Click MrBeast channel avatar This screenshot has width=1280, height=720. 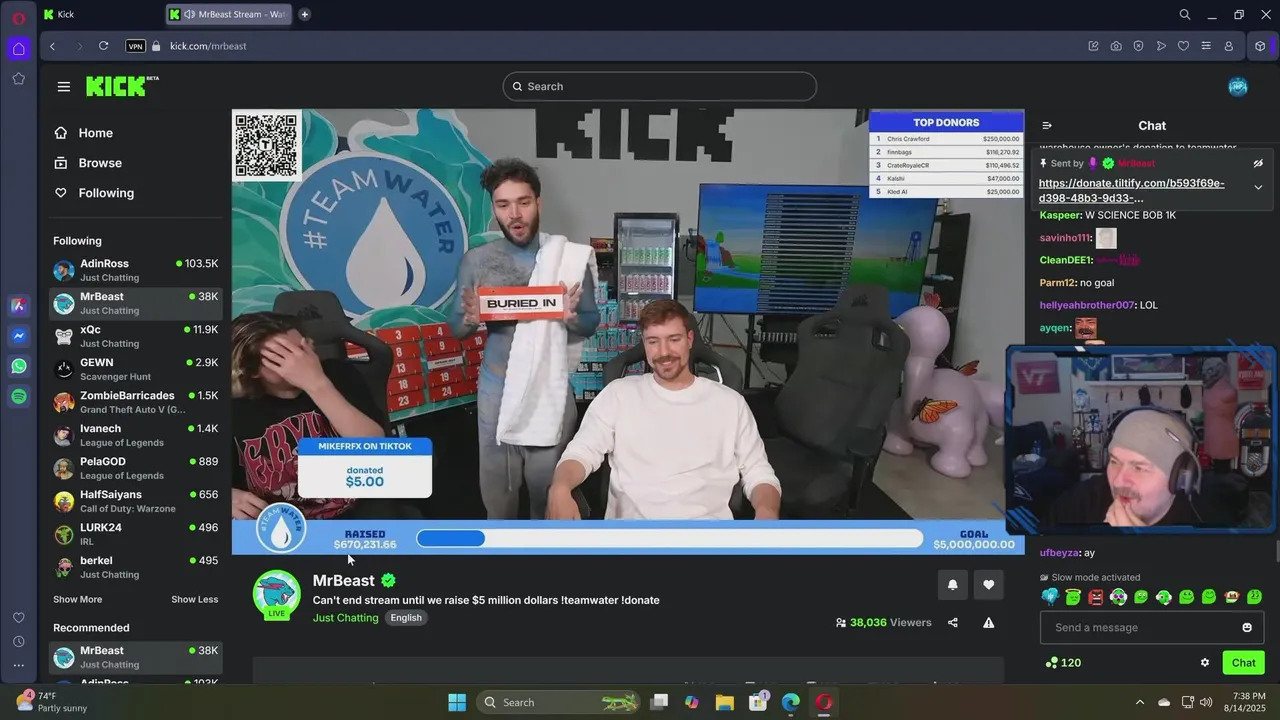[x=277, y=594]
